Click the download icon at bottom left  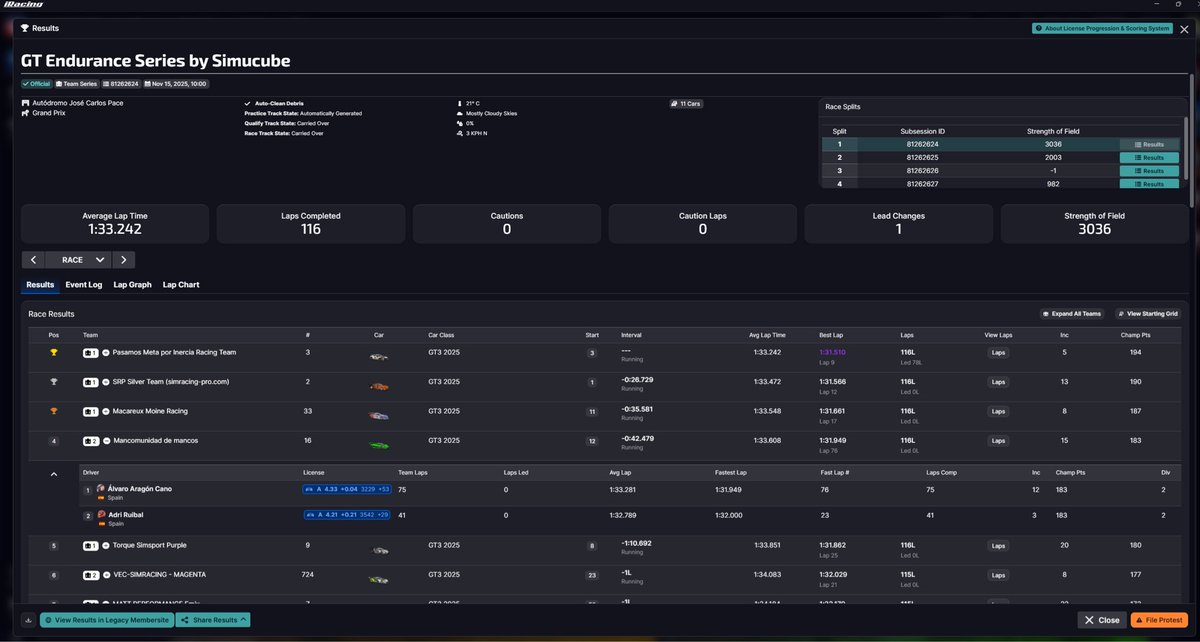click(x=28, y=620)
